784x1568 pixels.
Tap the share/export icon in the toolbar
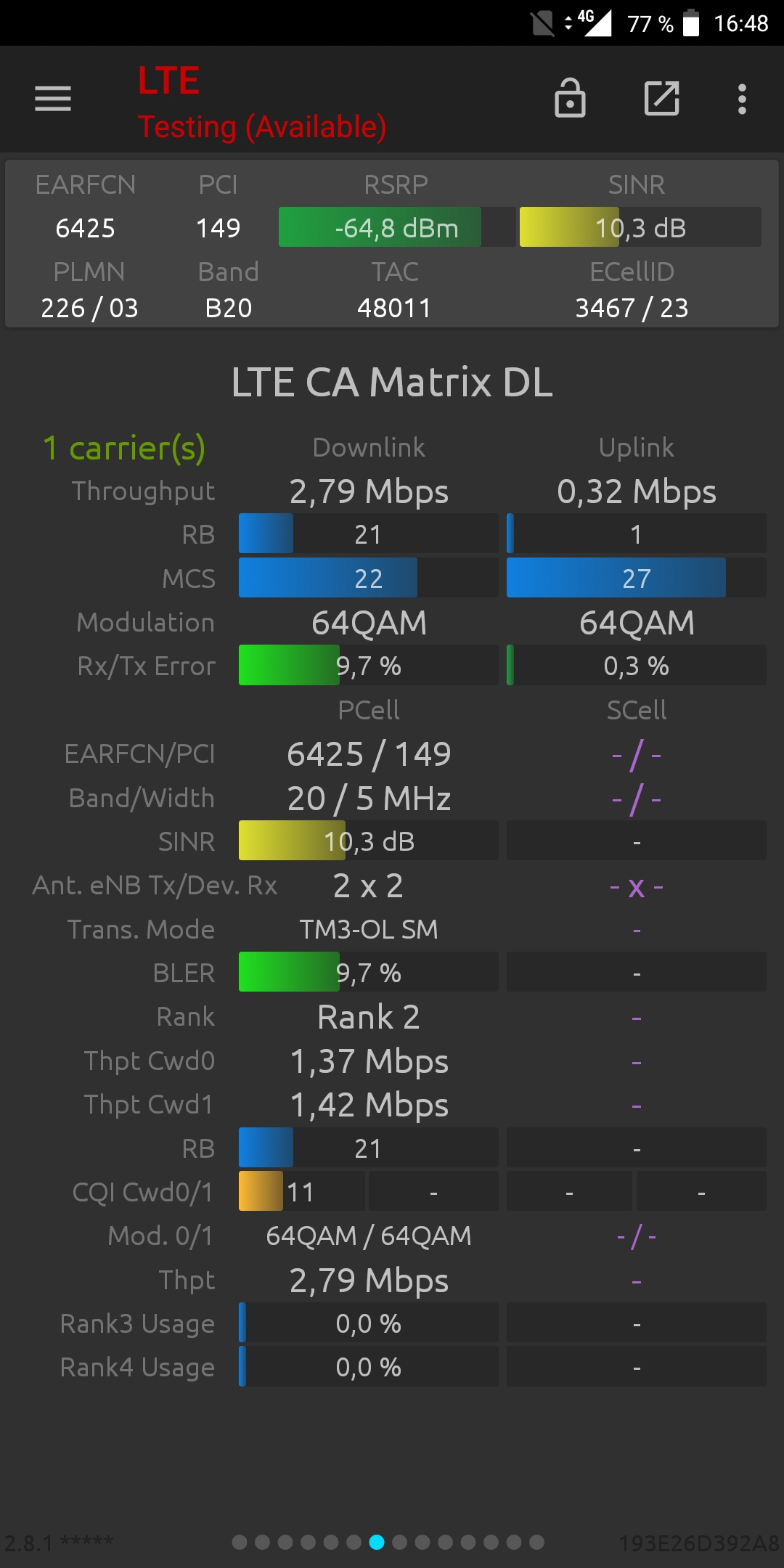662,98
